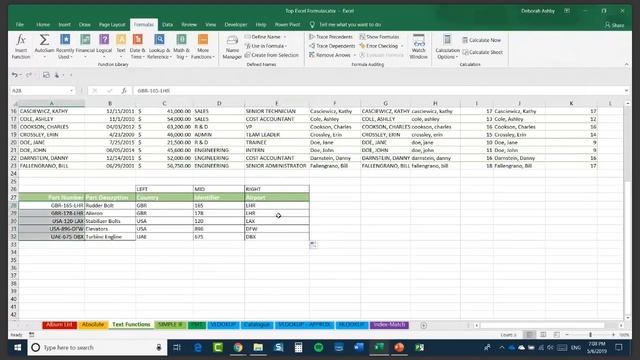The width and height of the screenshot is (640, 360).
Task: Switch to Page Break Preview in status bar
Action: click(x=556, y=335)
